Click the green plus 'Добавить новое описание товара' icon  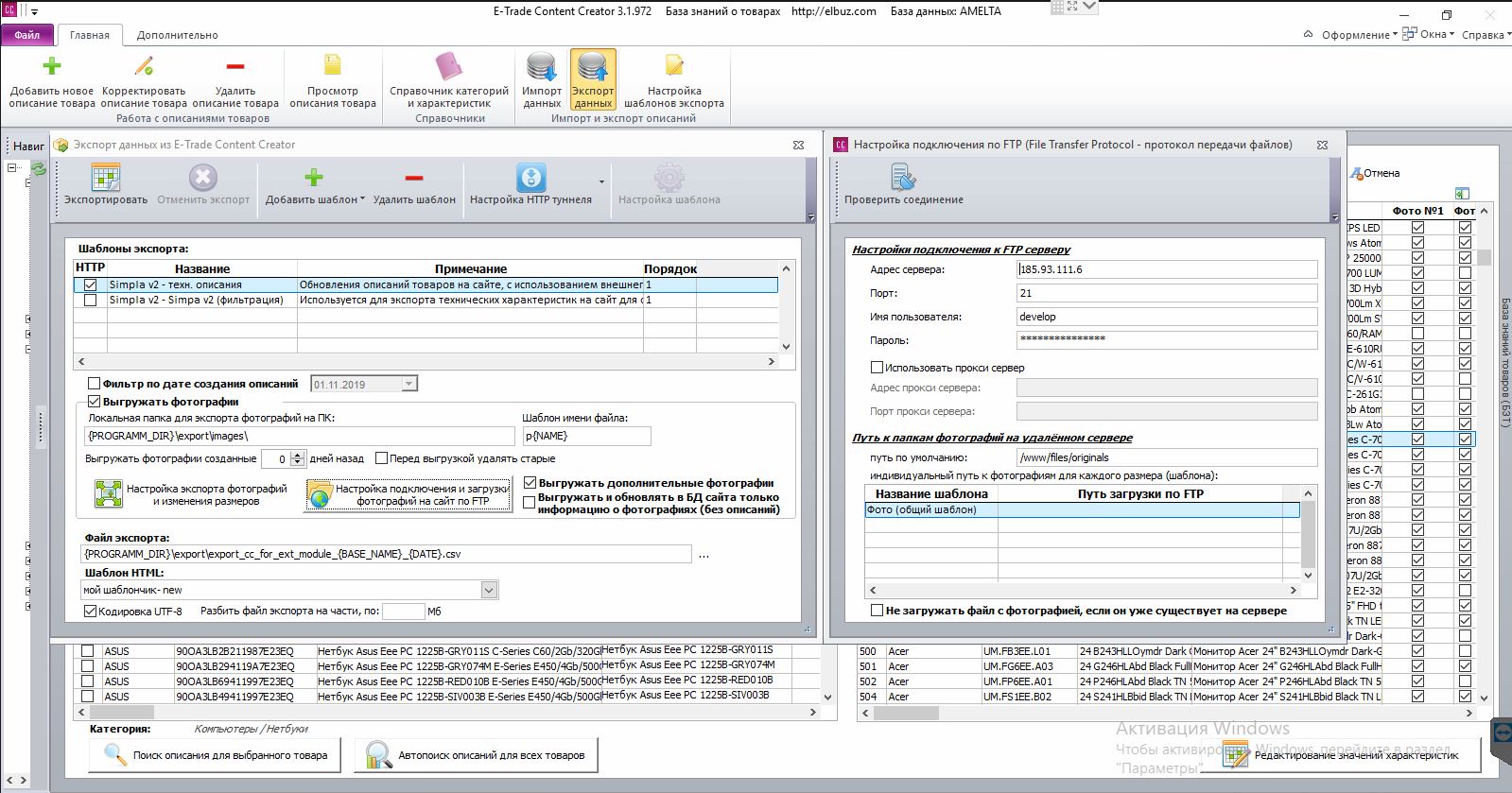[52, 66]
